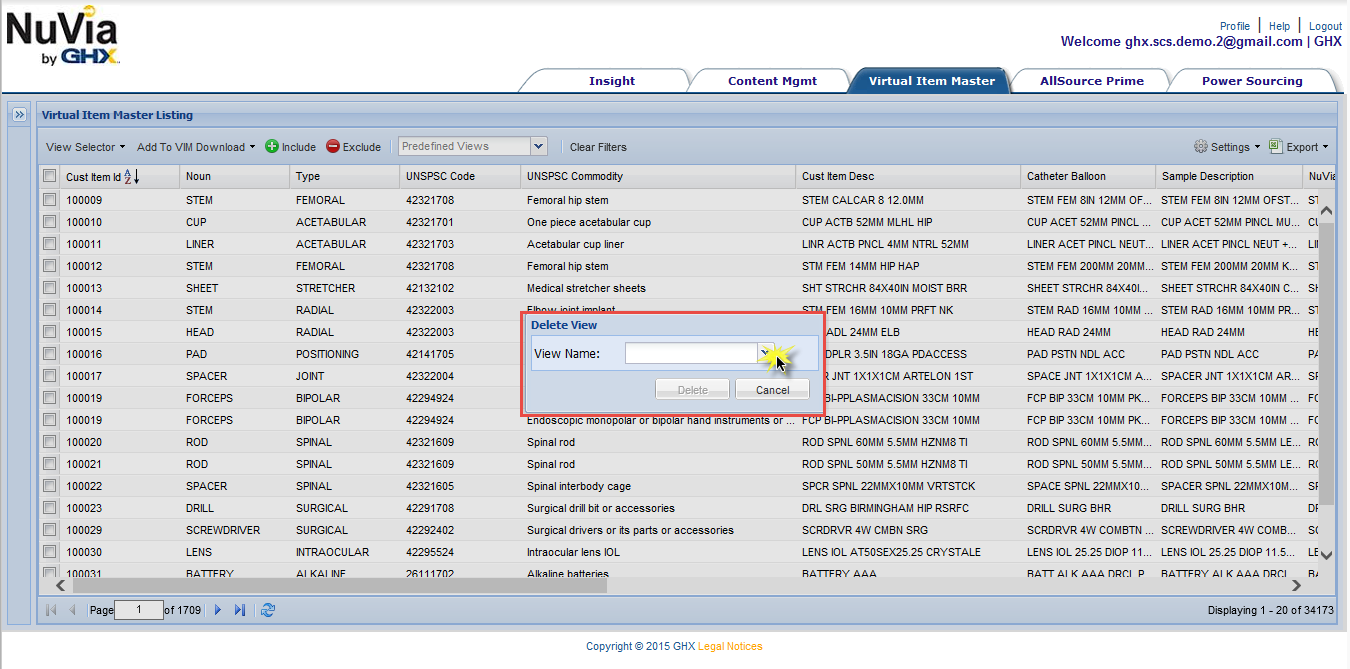Sort by the Noun column header
Image resolution: width=1350 pixels, height=669 pixels.
point(235,177)
